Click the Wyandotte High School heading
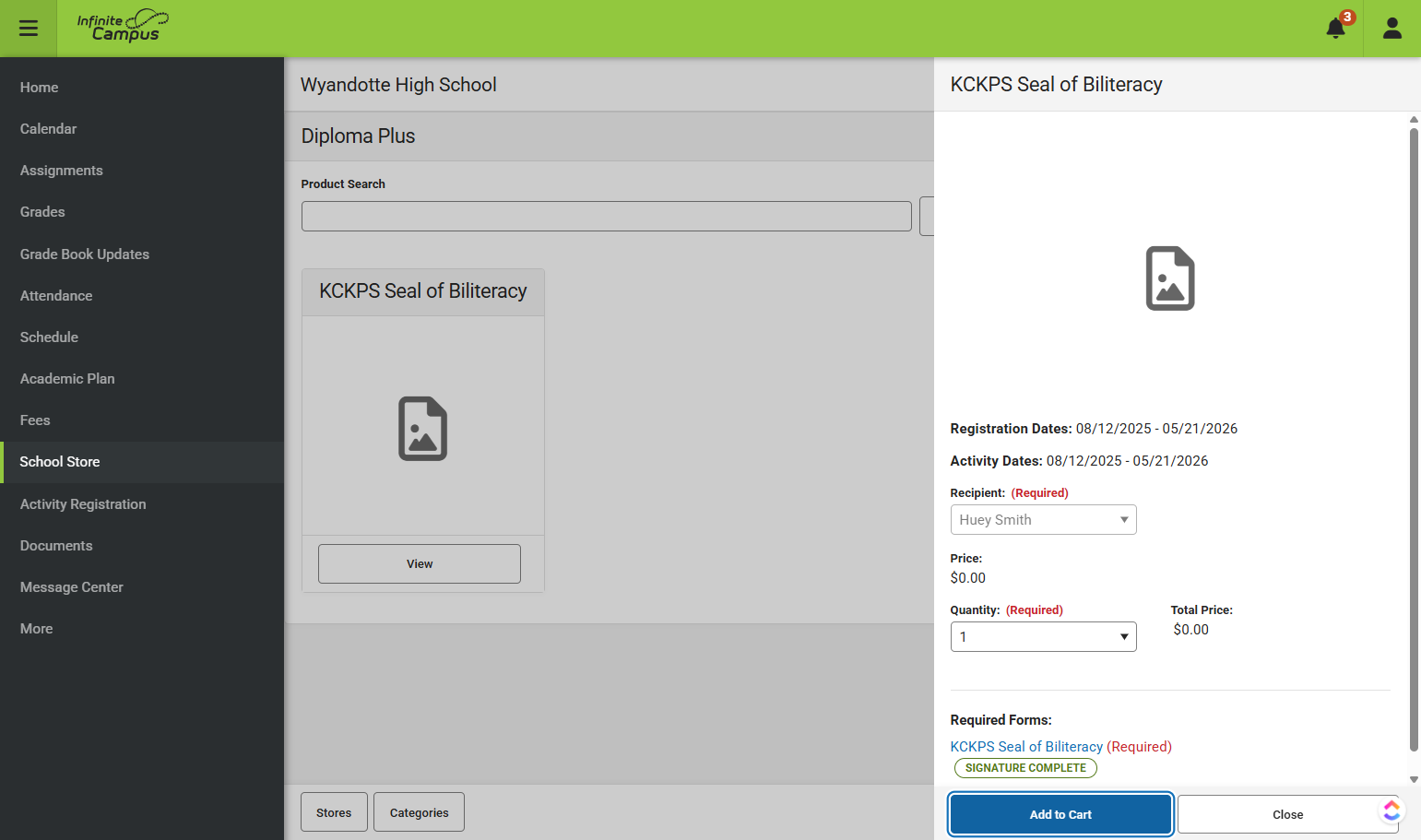 coord(398,85)
